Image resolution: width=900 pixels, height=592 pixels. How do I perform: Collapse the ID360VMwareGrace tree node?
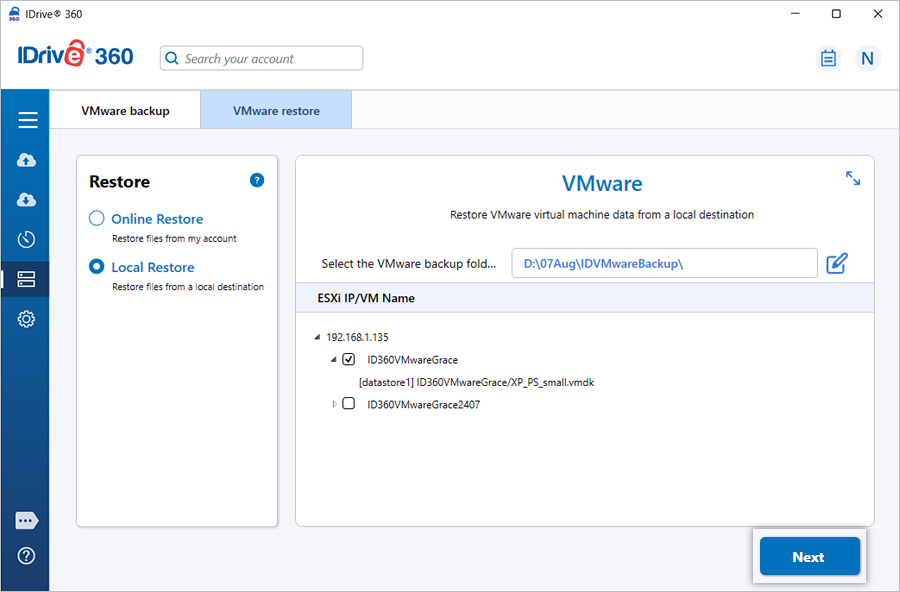[x=333, y=359]
